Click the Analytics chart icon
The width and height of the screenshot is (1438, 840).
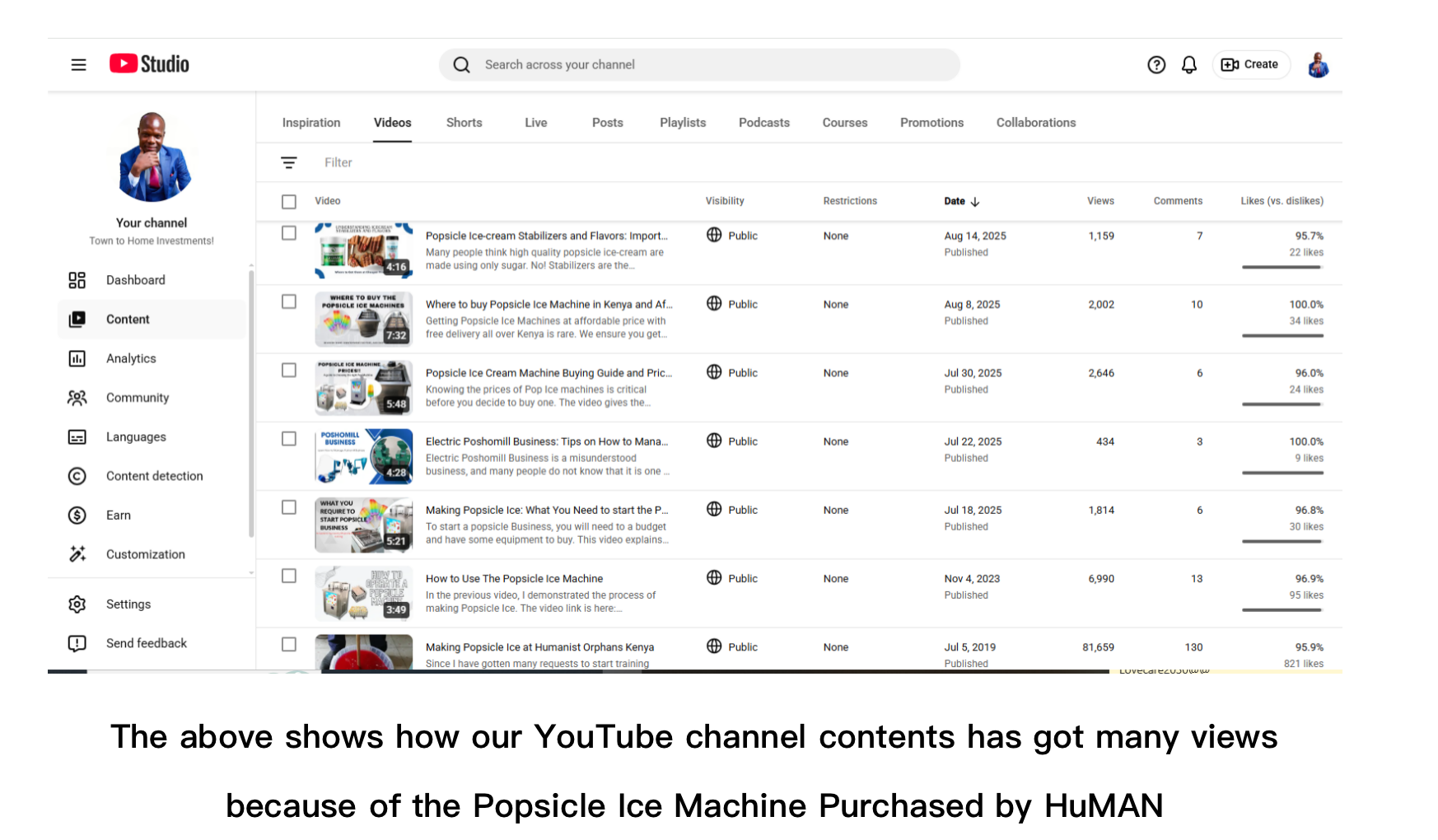click(x=77, y=358)
